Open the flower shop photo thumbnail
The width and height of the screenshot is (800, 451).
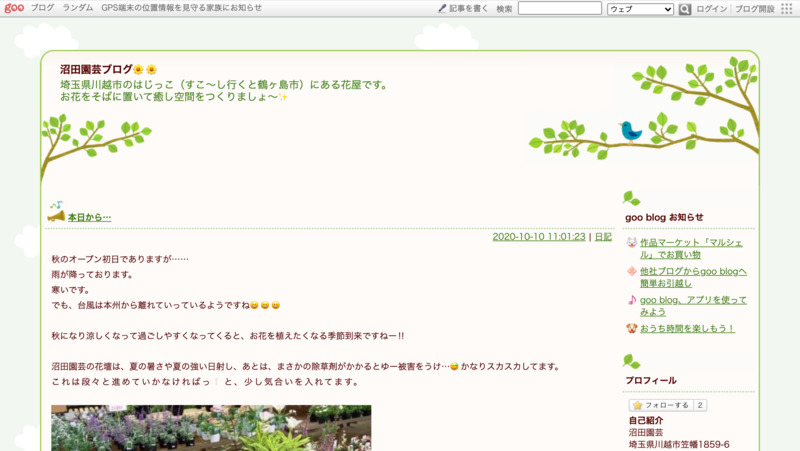pos(211,428)
